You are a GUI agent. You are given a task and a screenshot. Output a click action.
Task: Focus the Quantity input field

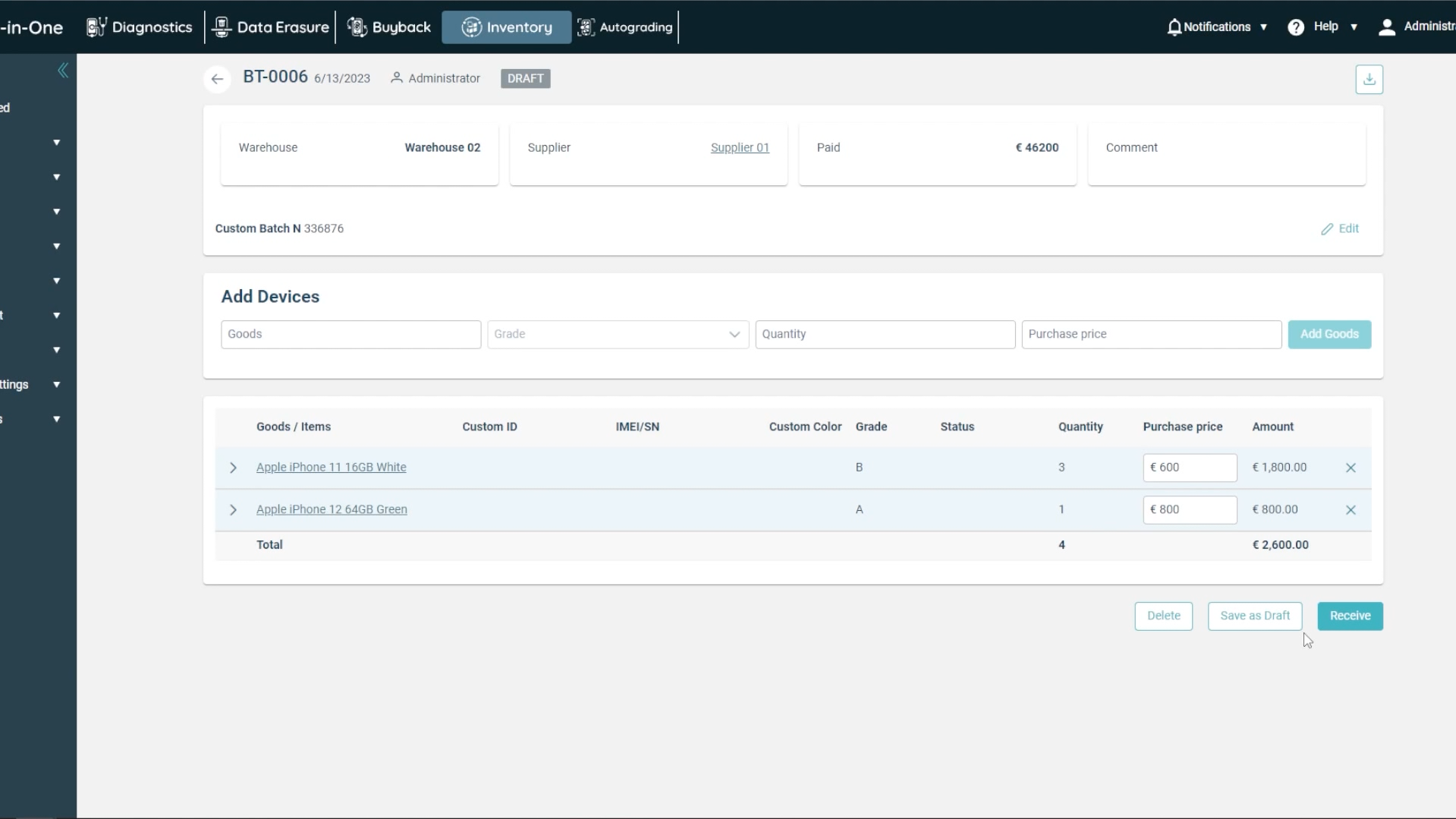[885, 335]
